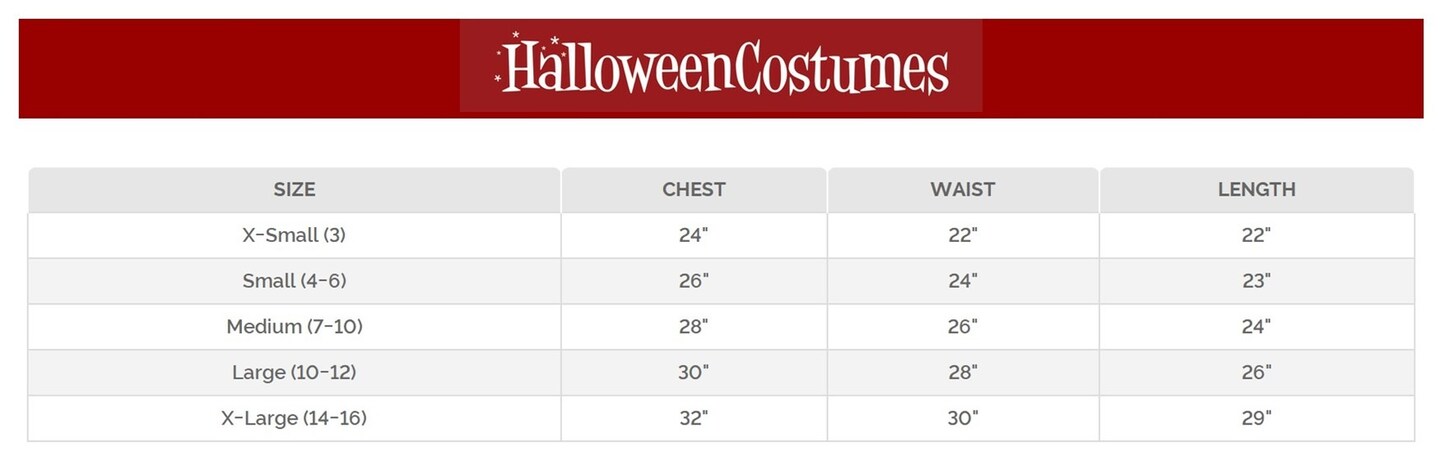This screenshot has height=469, width=1440.
Task: Select the Small (4-6) size row
Action: 294,281
